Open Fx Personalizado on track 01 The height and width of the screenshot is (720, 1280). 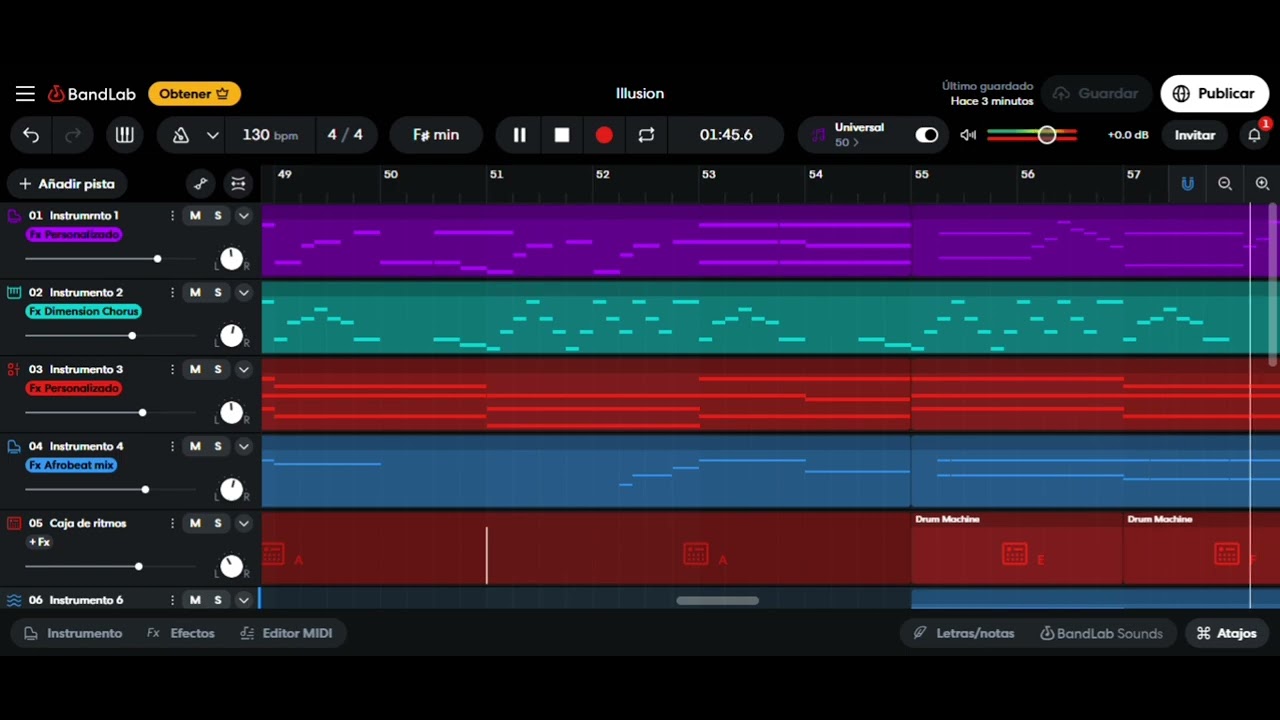pyautogui.click(x=74, y=235)
